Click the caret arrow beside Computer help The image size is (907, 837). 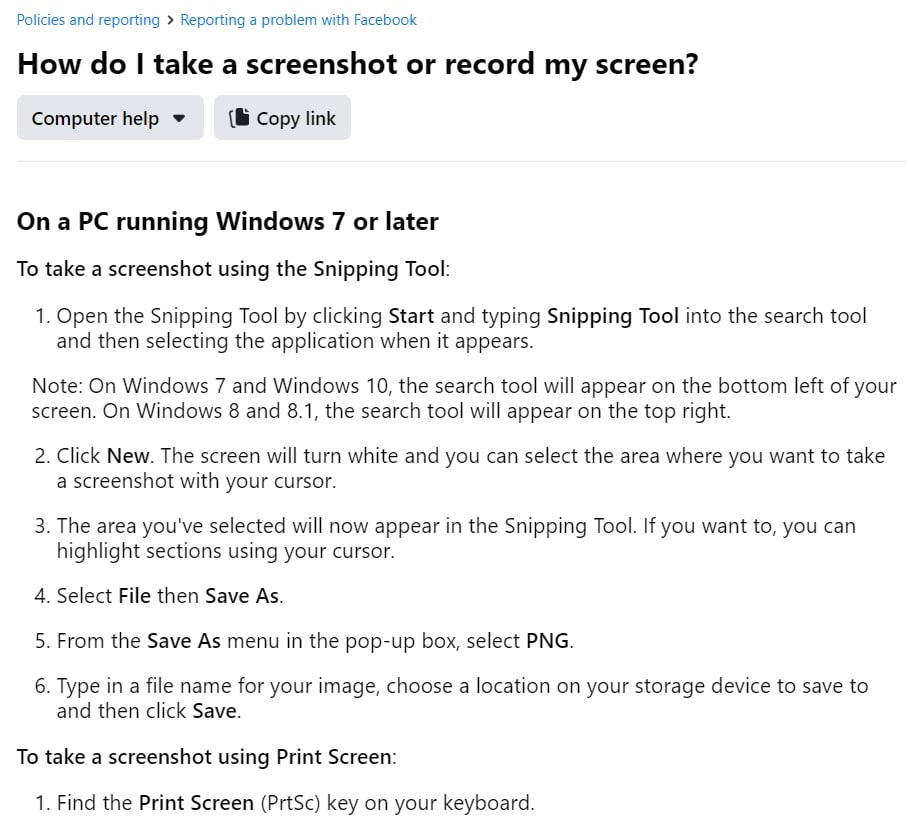click(x=179, y=119)
